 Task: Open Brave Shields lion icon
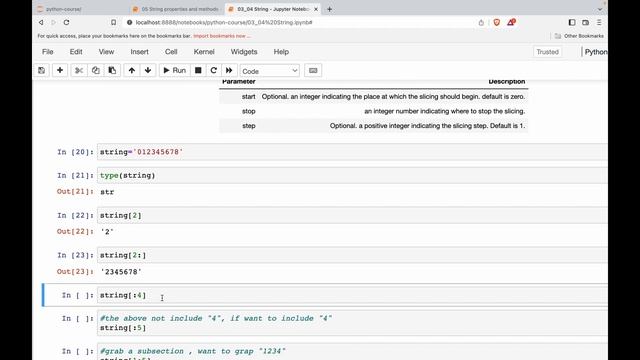tap(497, 22)
